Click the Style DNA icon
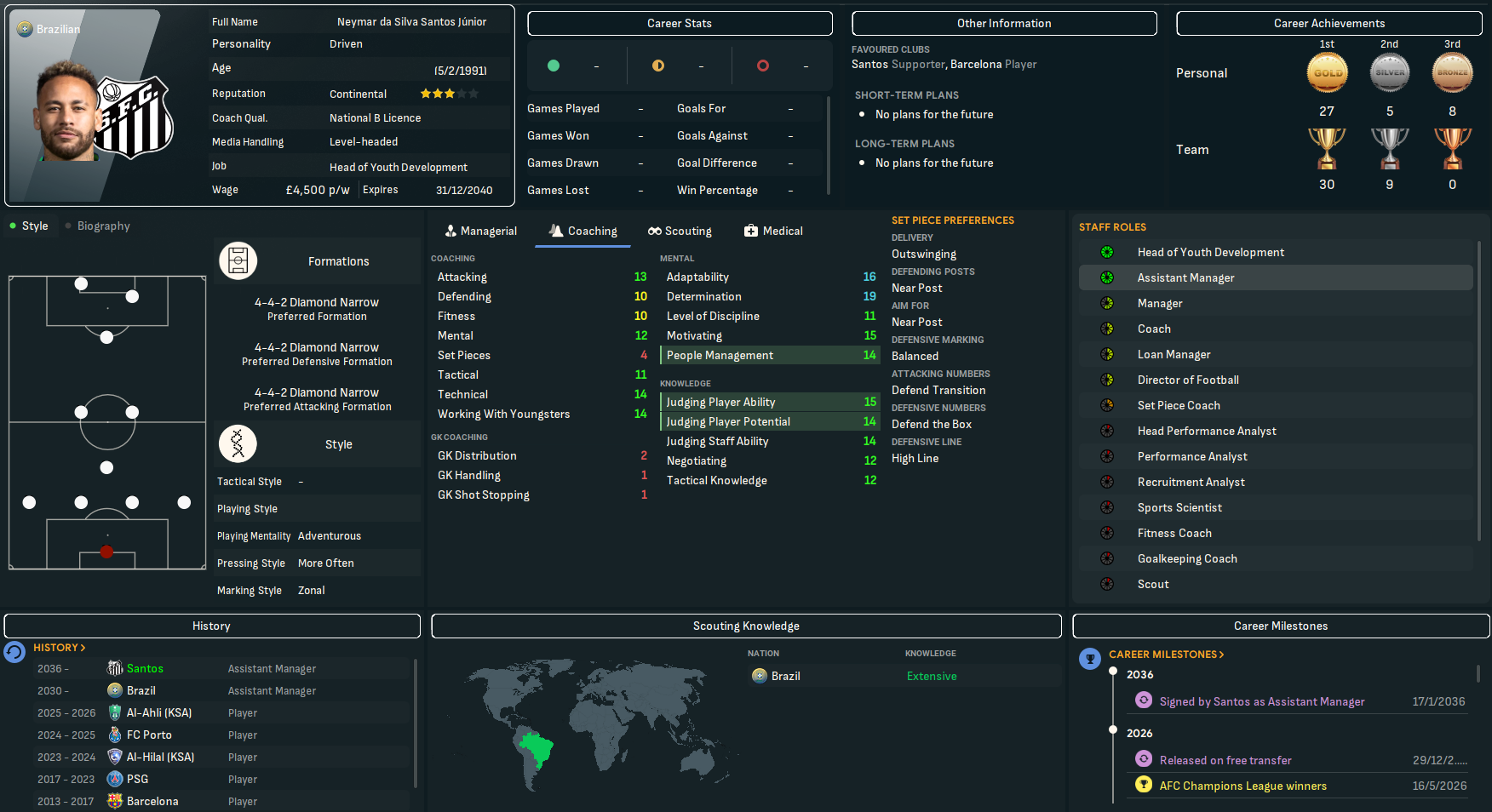 click(x=238, y=444)
